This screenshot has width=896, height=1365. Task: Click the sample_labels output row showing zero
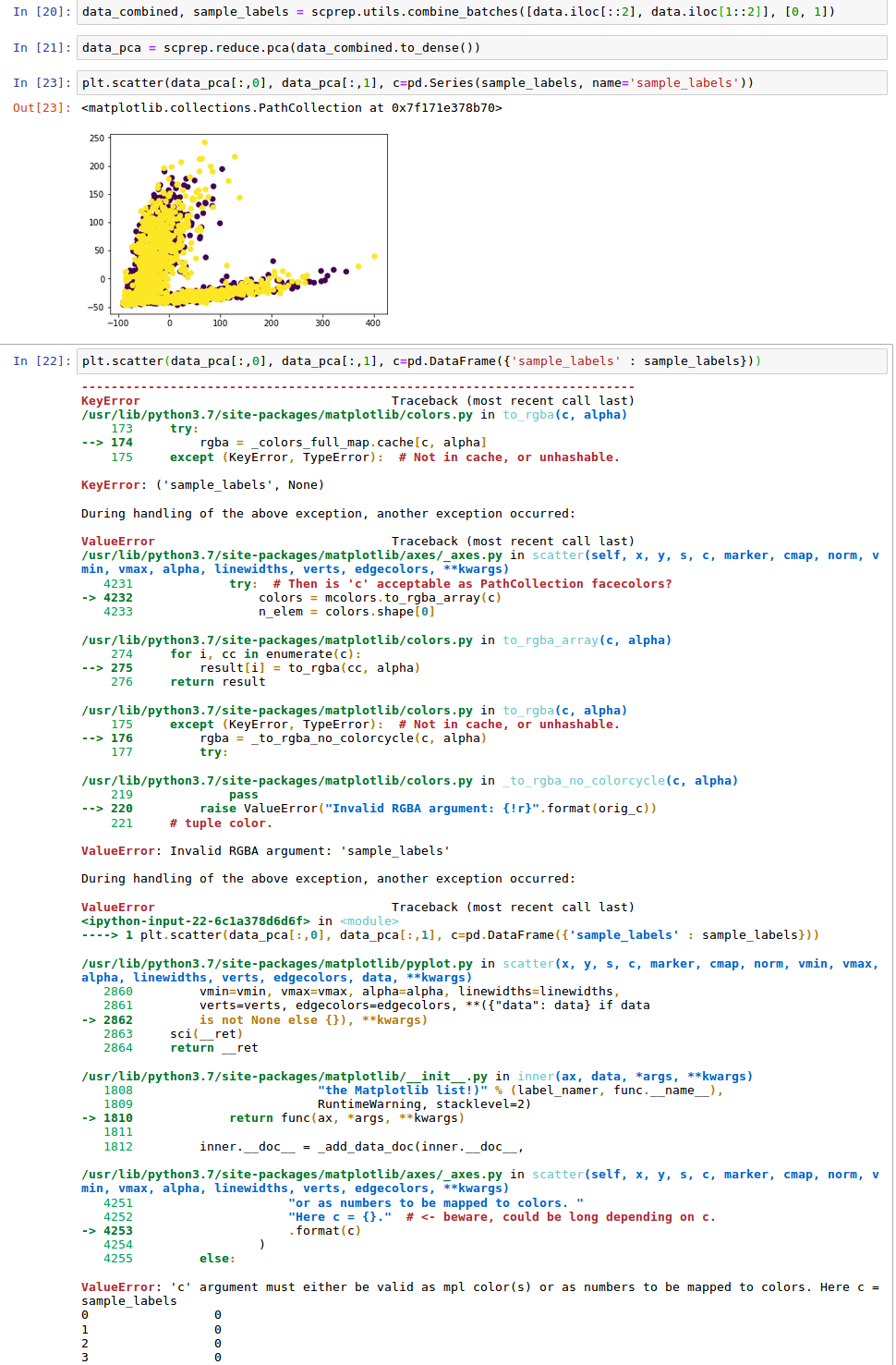[x=150, y=1314]
